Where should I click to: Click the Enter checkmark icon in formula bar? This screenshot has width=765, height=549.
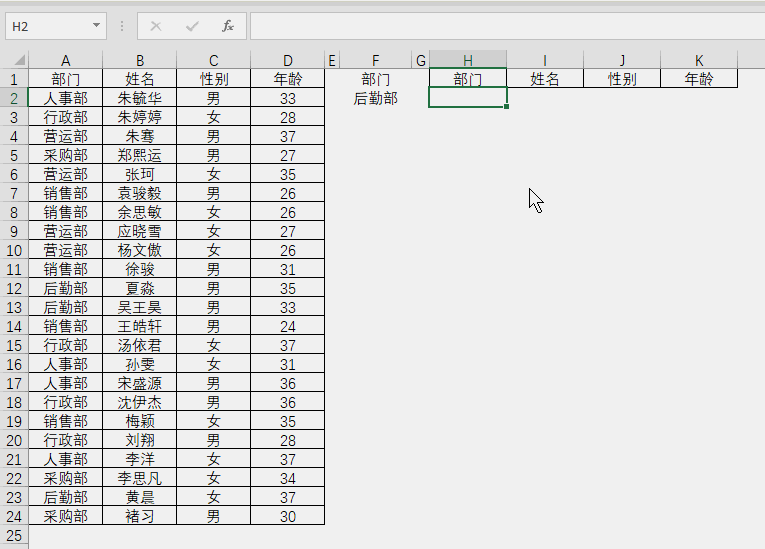pos(192,25)
